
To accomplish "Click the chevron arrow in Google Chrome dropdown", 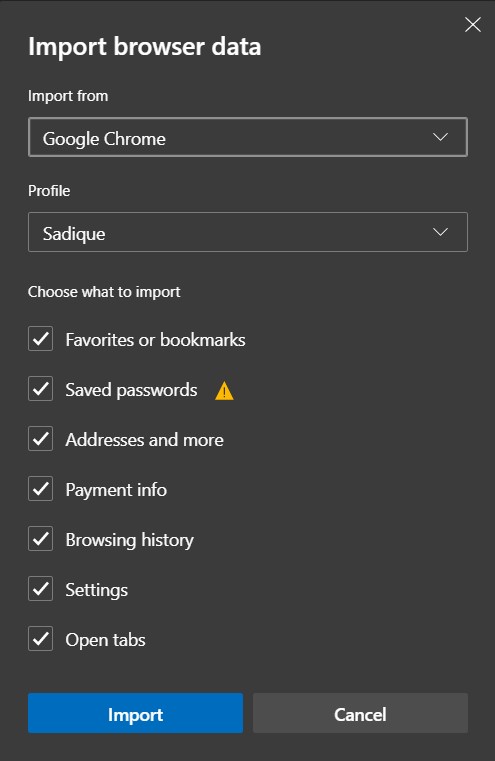I will coord(440,137).
